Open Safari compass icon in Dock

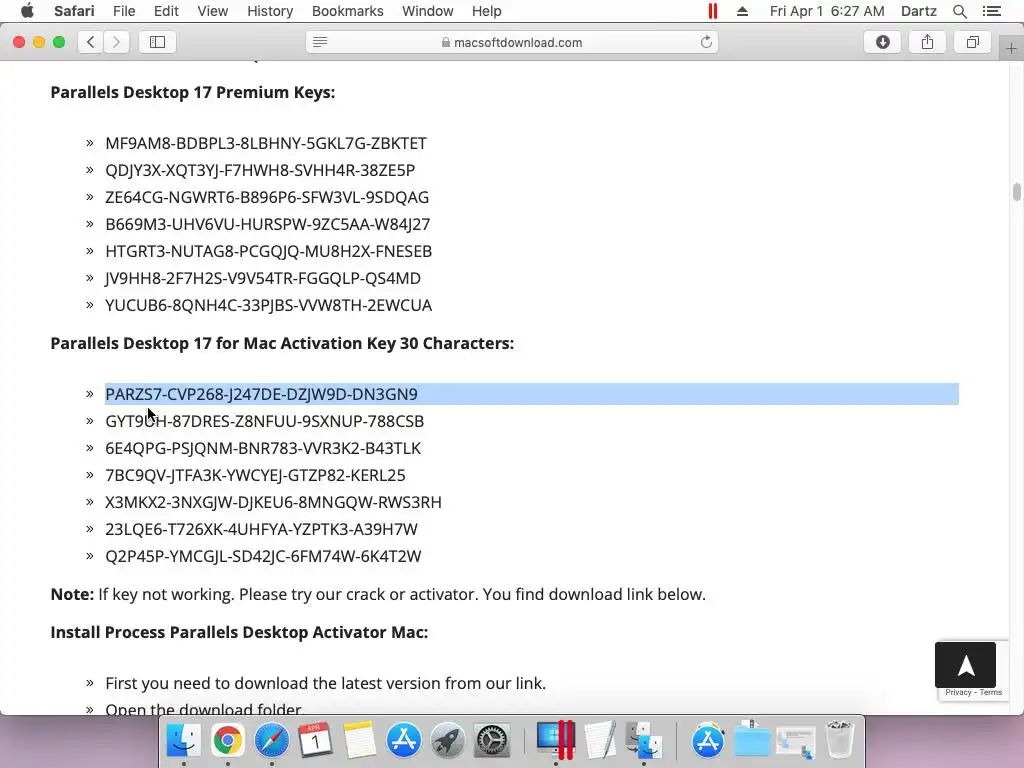pyautogui.click(x=272, y=740)
